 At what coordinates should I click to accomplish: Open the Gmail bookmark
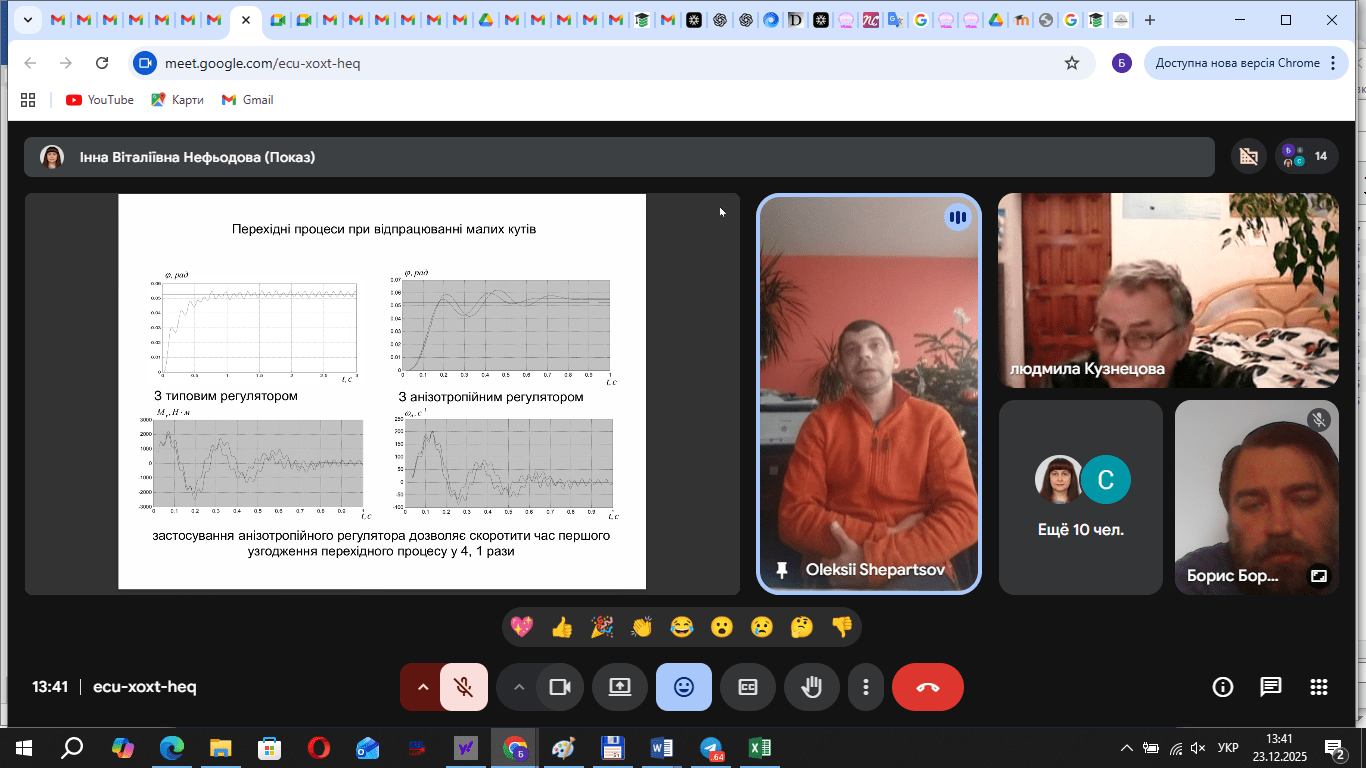[x=247, y=100]
